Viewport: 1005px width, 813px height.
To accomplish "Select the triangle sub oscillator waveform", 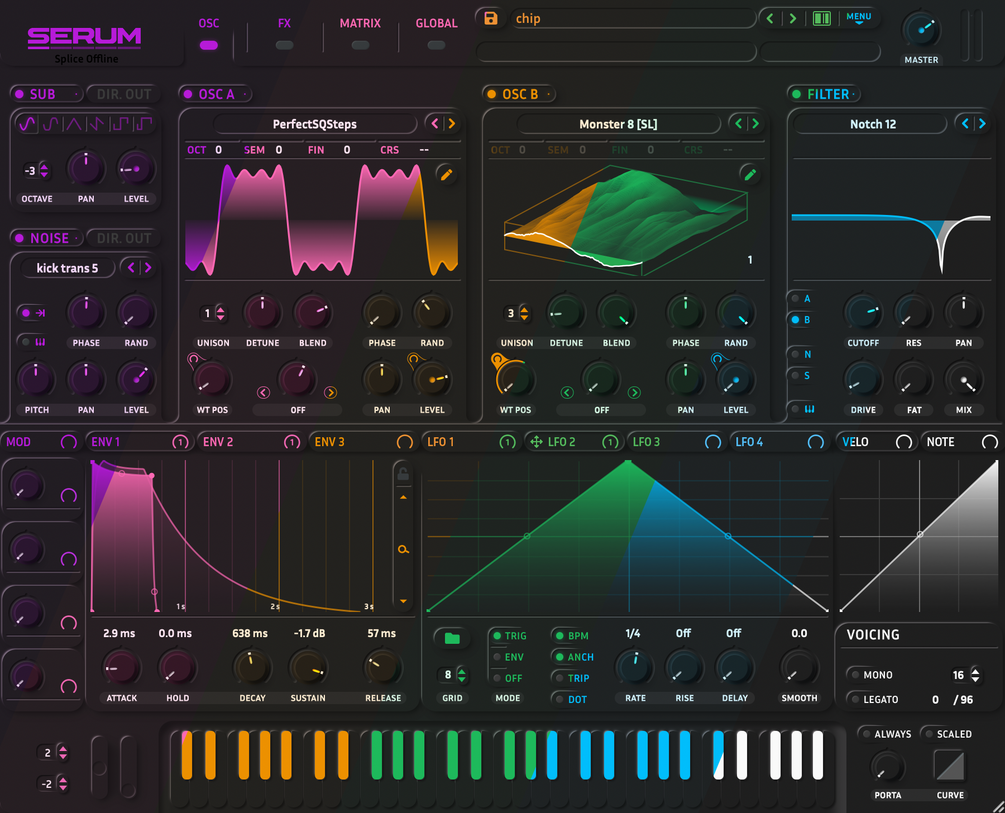I will [x=74, y=124].
